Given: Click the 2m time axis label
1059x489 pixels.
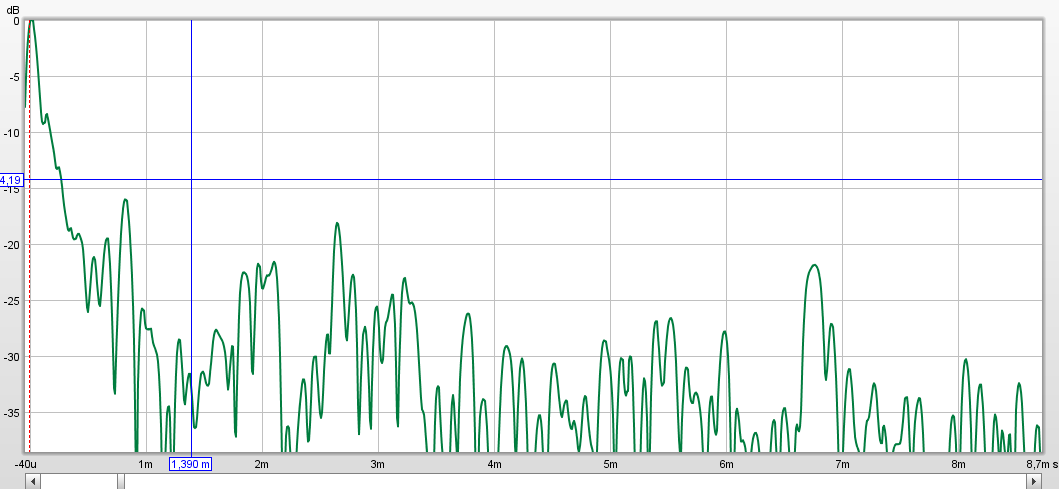Looking at the screenshot, I should (x=261, y=464).
